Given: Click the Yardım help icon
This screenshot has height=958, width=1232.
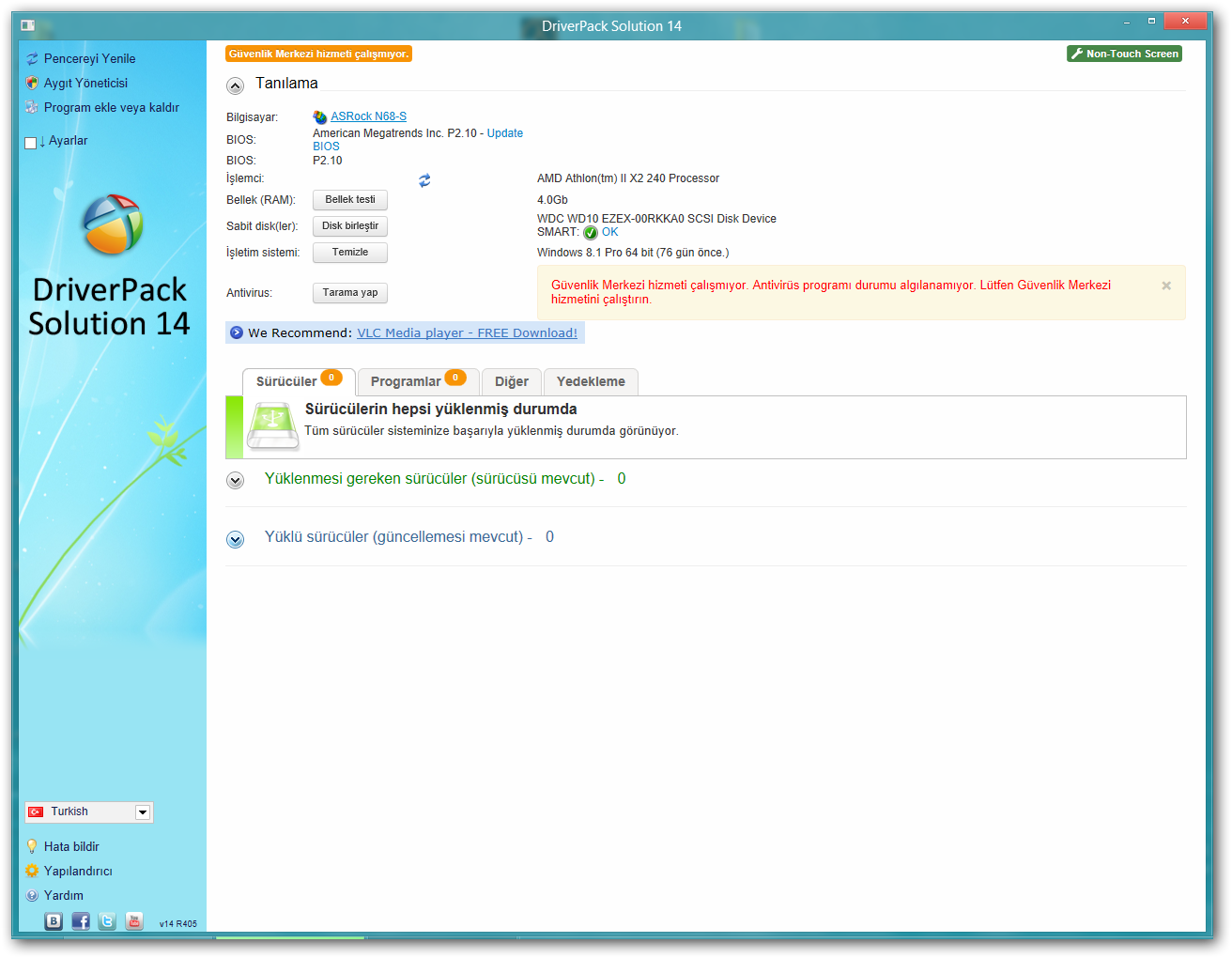Looking at the screenshot, I should tap(32, 895).
